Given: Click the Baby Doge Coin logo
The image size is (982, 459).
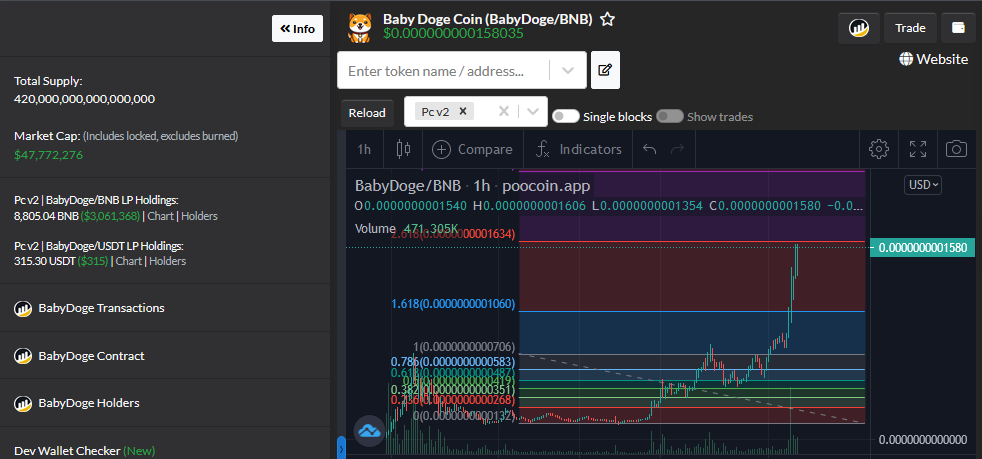Looking at the screenshot, I should click(359, 28).
